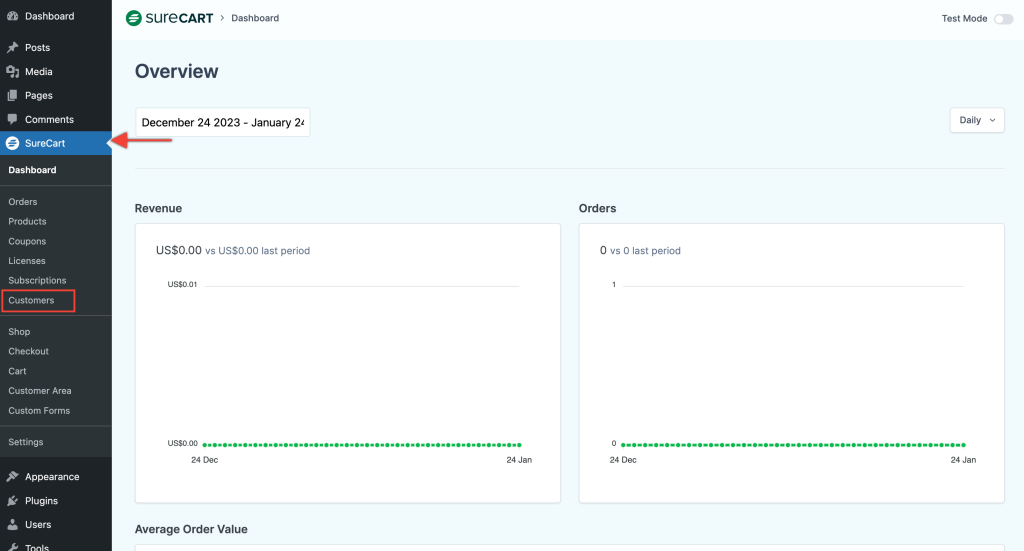
Task: Click the Pages icon in sidebar
Action: tap(12, 96)
